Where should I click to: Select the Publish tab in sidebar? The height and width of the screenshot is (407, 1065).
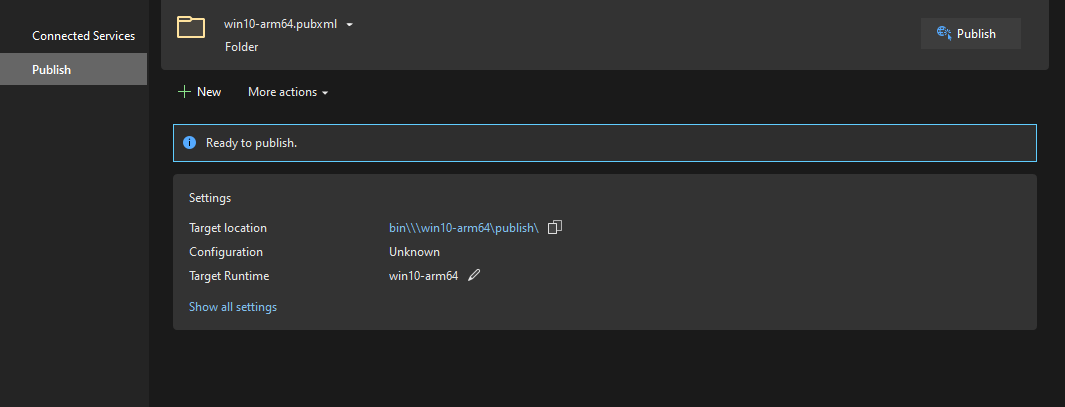click(x=52, y=70)
